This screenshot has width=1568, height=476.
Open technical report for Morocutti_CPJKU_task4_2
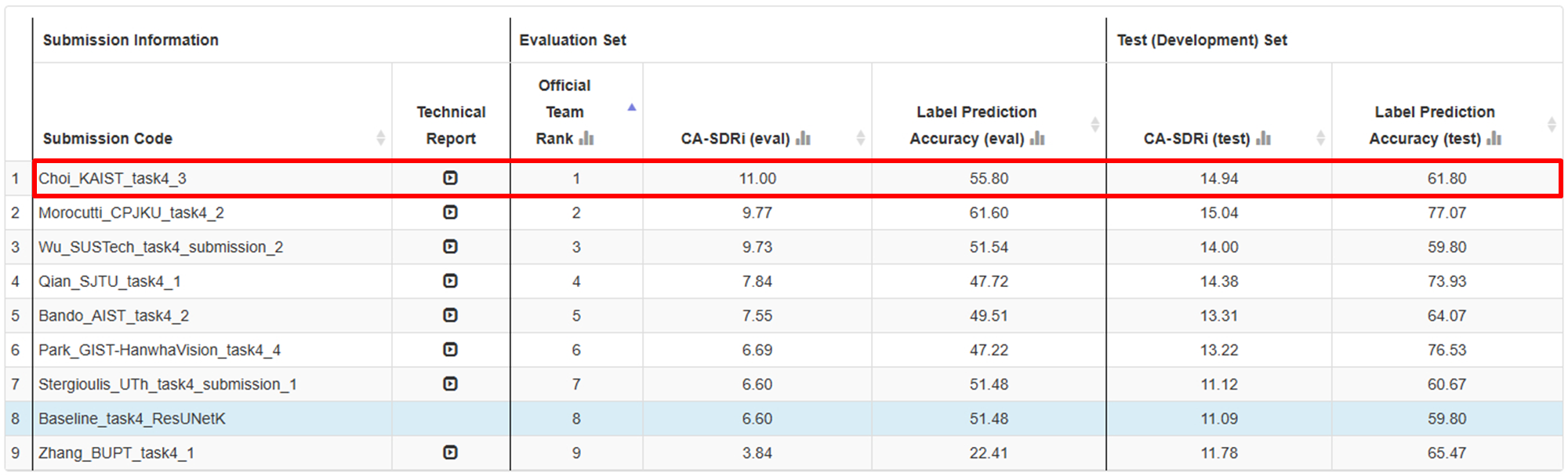point(450,213)
